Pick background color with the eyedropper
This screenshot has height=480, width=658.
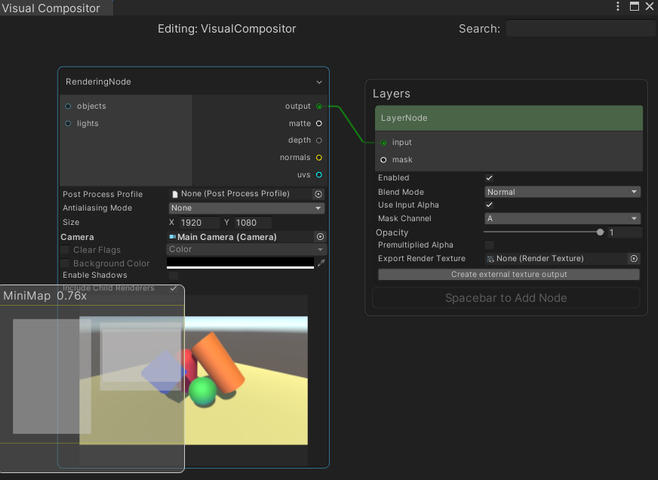[x=321, y=263]
